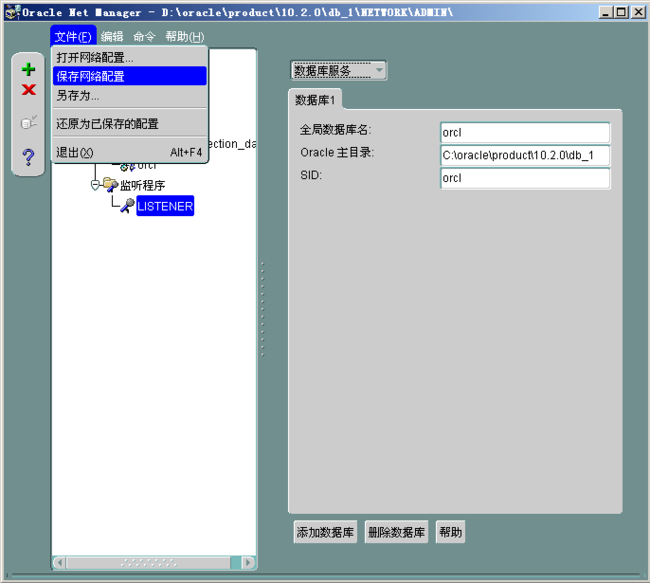Click the horizontal scrollbar thumb in tree pane
Image resolution: width=650 pixels, height=583 pixels.
point(148,563)
